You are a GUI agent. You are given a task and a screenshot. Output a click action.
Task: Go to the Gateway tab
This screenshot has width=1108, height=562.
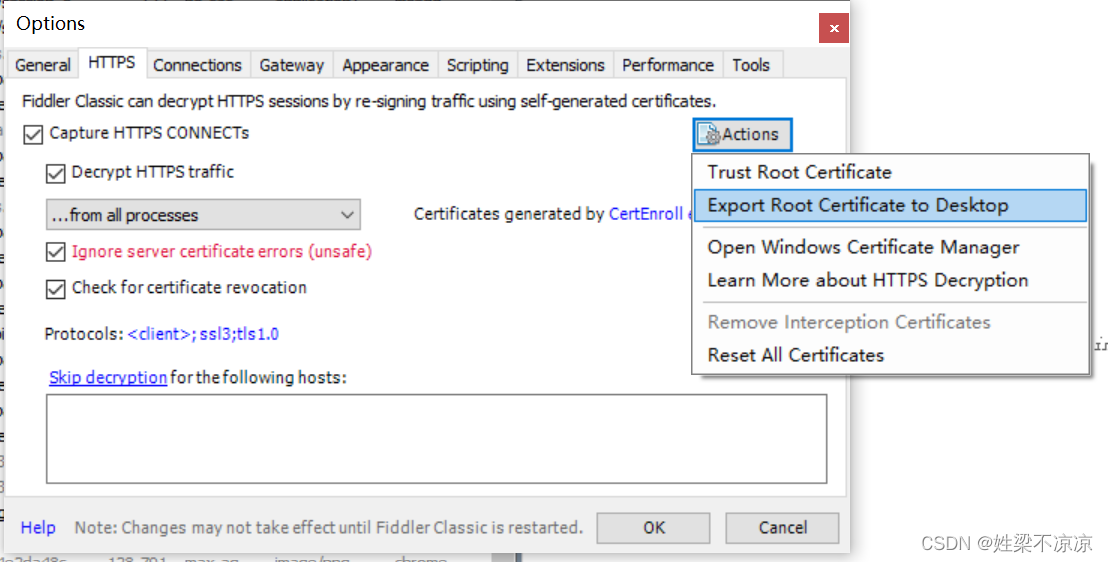pyautogui.click(x=291, y=65)
